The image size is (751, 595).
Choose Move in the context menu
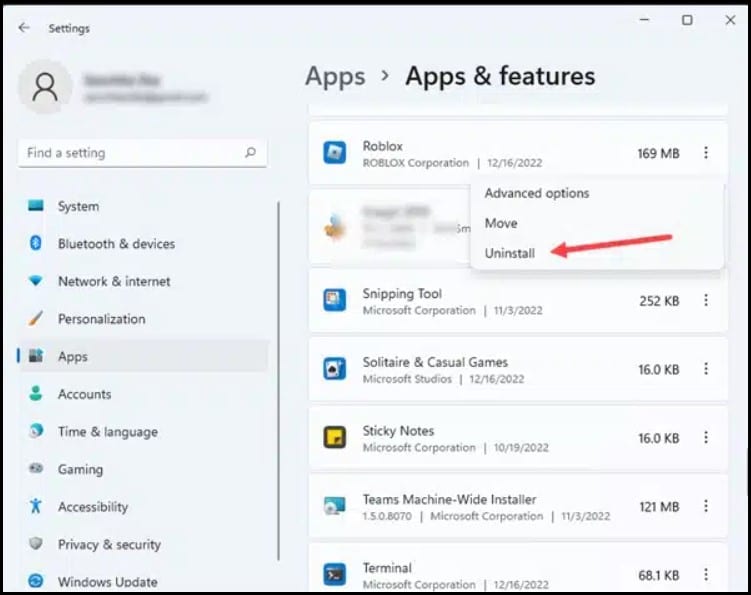[501, 223]
